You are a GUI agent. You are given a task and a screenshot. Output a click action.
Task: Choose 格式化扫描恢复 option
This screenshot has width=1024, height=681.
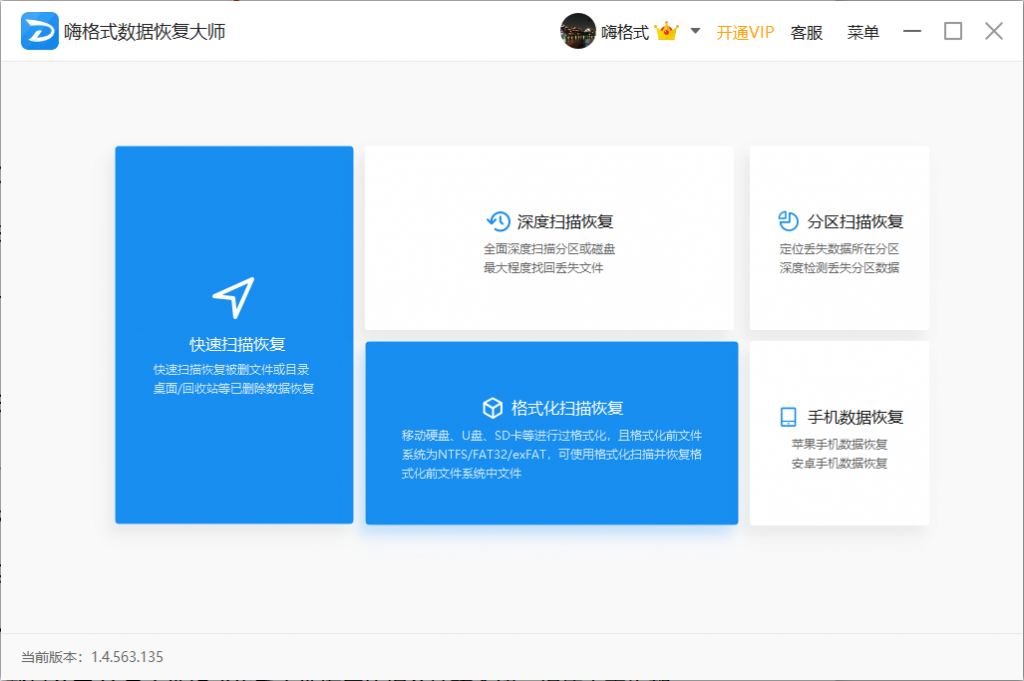click(x=567, y=408)
